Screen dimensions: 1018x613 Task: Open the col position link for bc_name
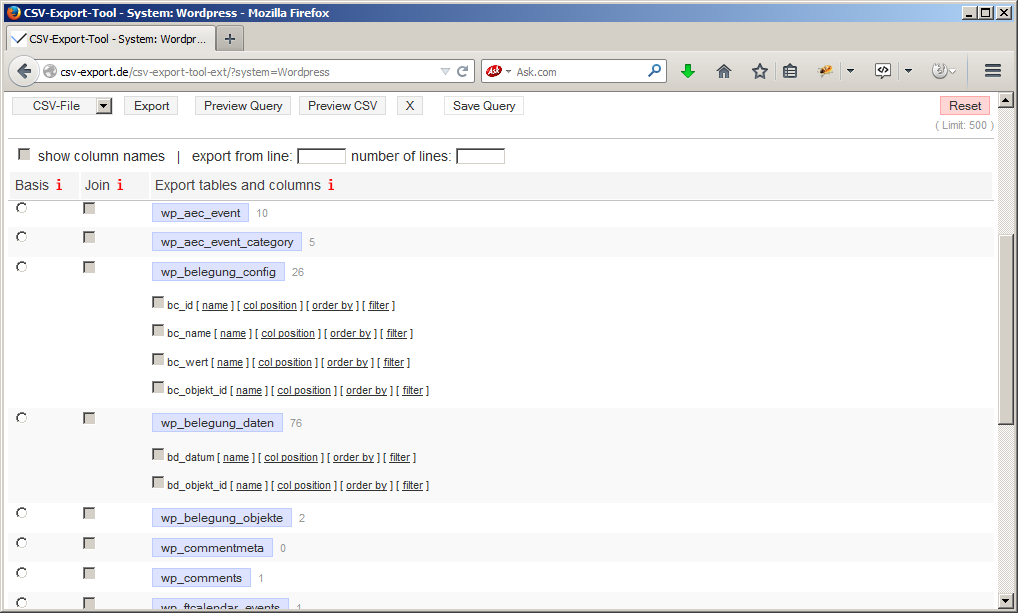click(288, 333)
